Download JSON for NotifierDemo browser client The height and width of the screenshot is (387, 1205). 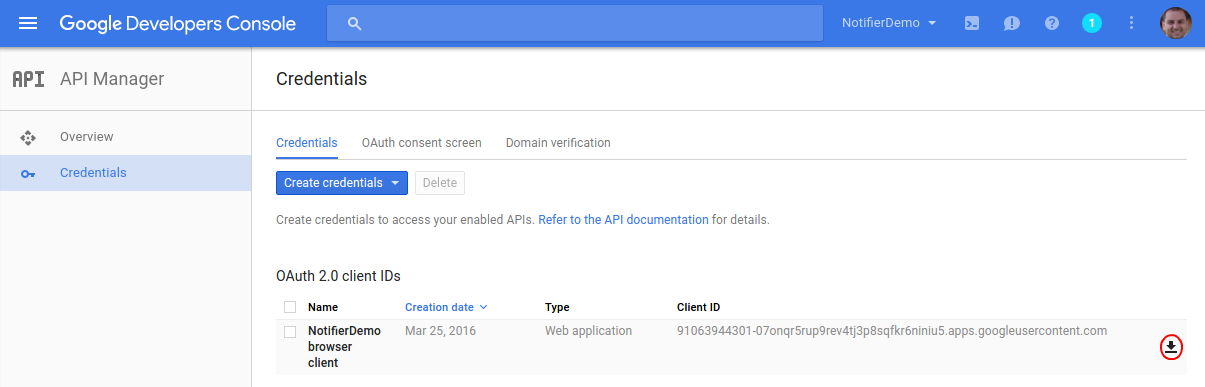pos(1171,347)
